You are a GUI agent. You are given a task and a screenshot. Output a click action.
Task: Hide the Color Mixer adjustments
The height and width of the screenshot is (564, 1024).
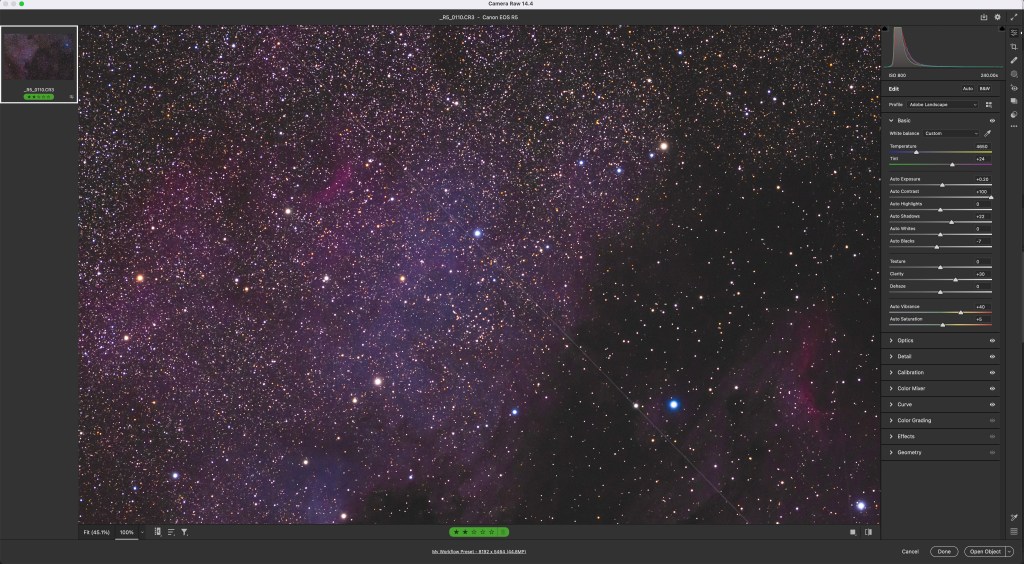click(992, 388)
